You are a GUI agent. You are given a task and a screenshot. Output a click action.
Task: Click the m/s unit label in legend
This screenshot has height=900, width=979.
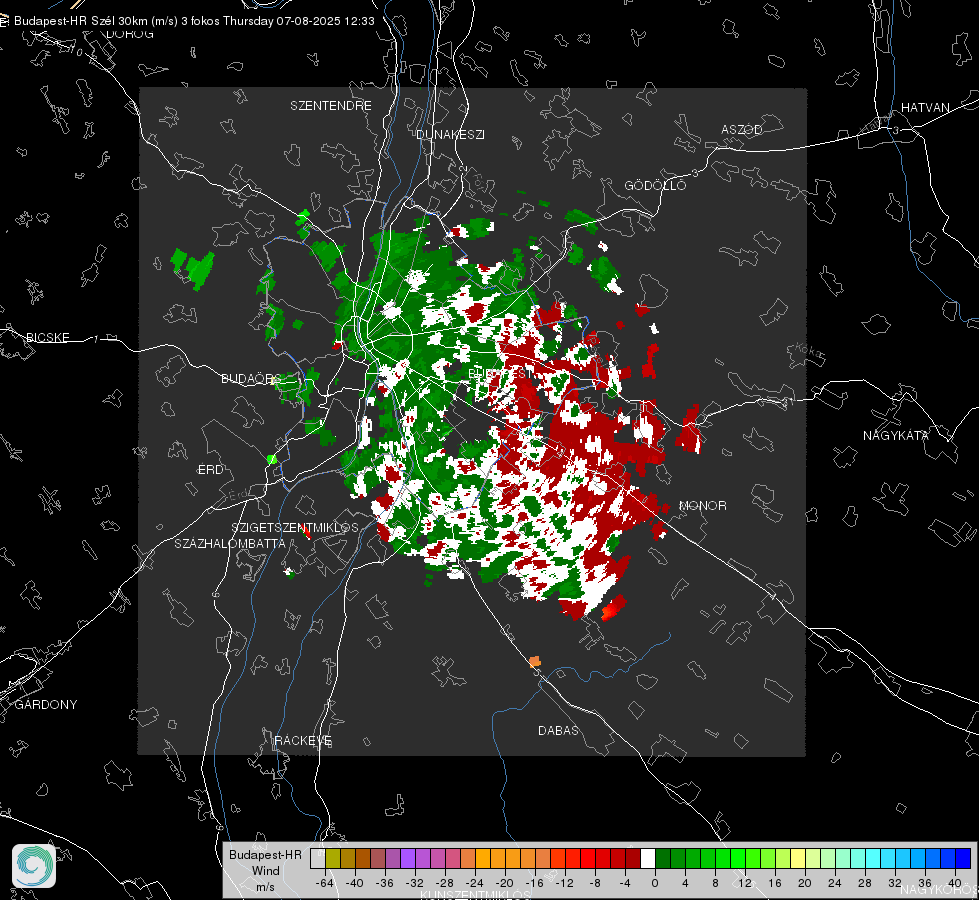[265, 887]
